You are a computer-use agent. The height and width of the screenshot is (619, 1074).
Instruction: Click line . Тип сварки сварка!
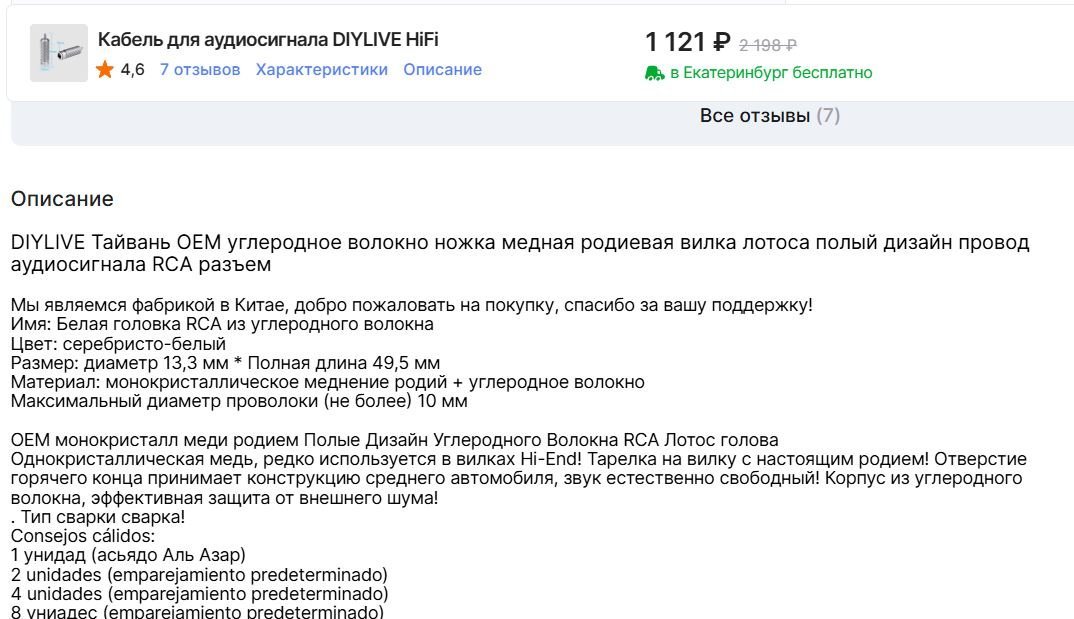(98, 517)
